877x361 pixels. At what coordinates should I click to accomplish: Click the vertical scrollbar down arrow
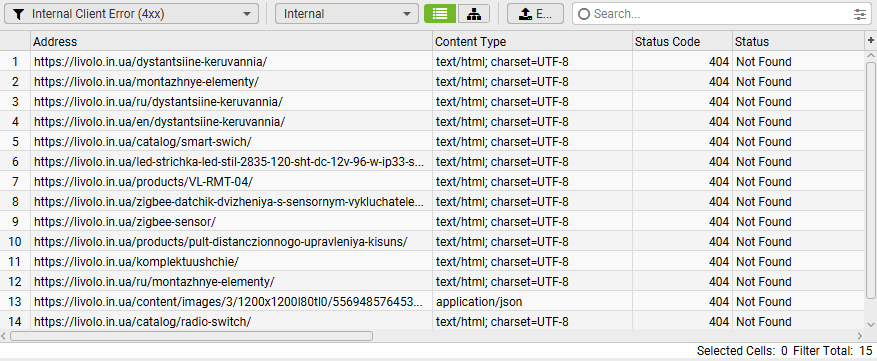(871, 324)
